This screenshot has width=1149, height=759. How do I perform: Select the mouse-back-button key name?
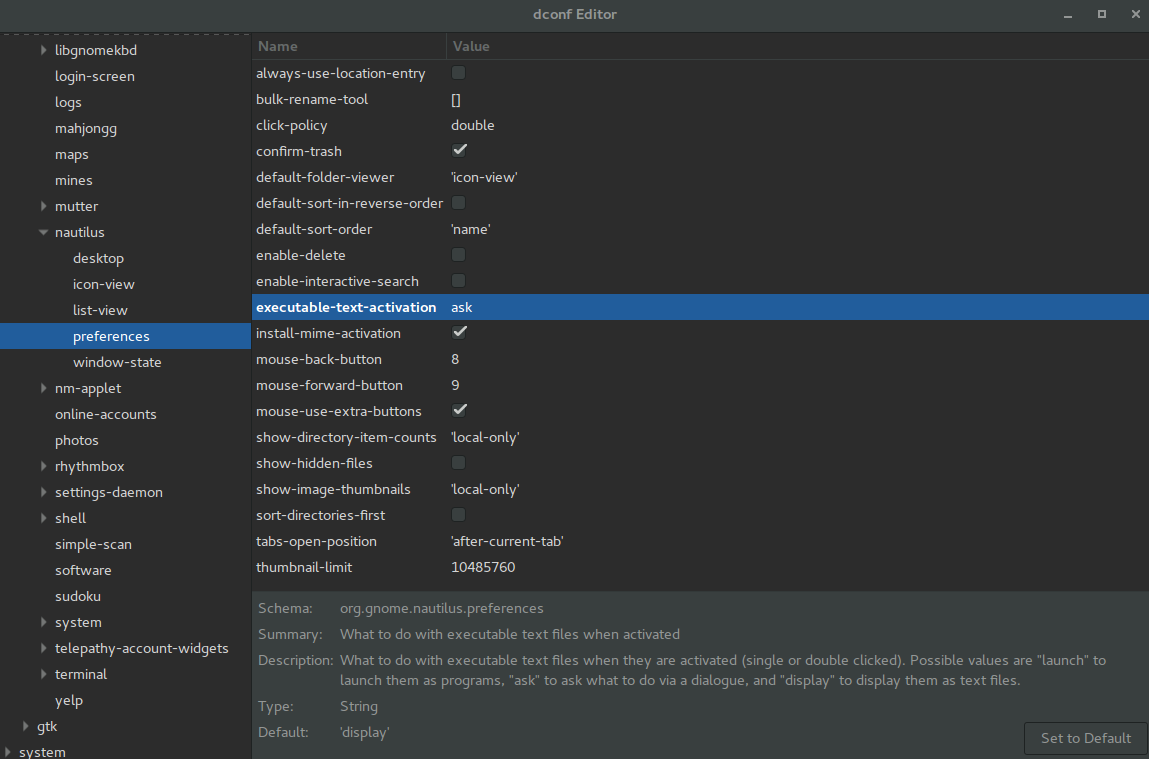(x=319, y=360)
